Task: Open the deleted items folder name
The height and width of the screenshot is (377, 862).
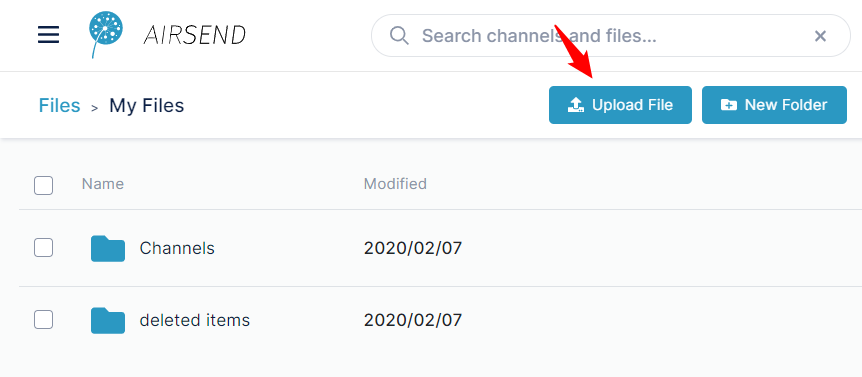Action: pyautogui.click(x=195, y=320)
